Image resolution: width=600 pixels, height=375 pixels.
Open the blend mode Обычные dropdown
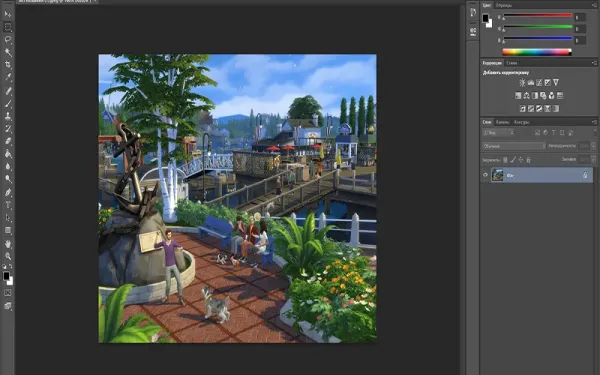point(514,146)
